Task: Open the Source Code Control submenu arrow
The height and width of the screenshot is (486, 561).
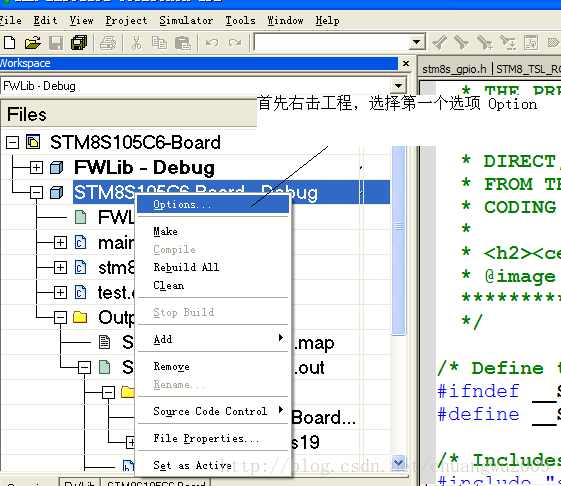Action: 281,410
